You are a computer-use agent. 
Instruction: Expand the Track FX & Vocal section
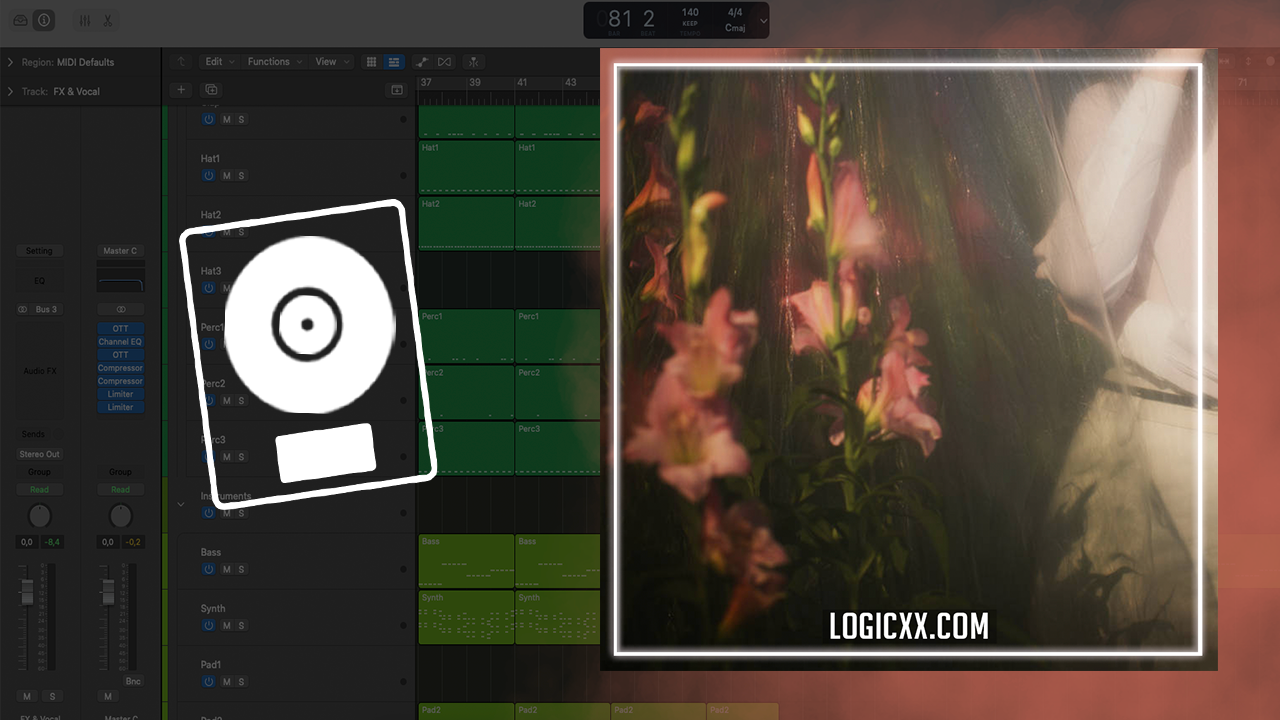10,91
